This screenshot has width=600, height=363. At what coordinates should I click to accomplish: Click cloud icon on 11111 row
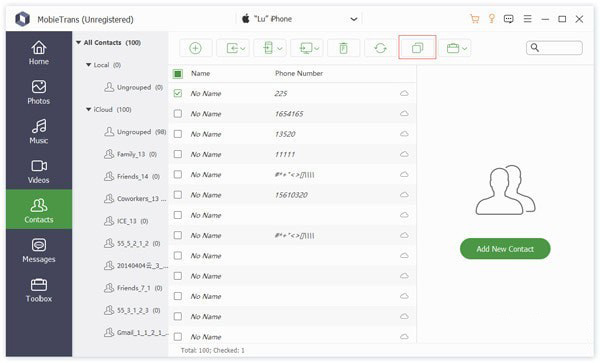pos(404,154)
